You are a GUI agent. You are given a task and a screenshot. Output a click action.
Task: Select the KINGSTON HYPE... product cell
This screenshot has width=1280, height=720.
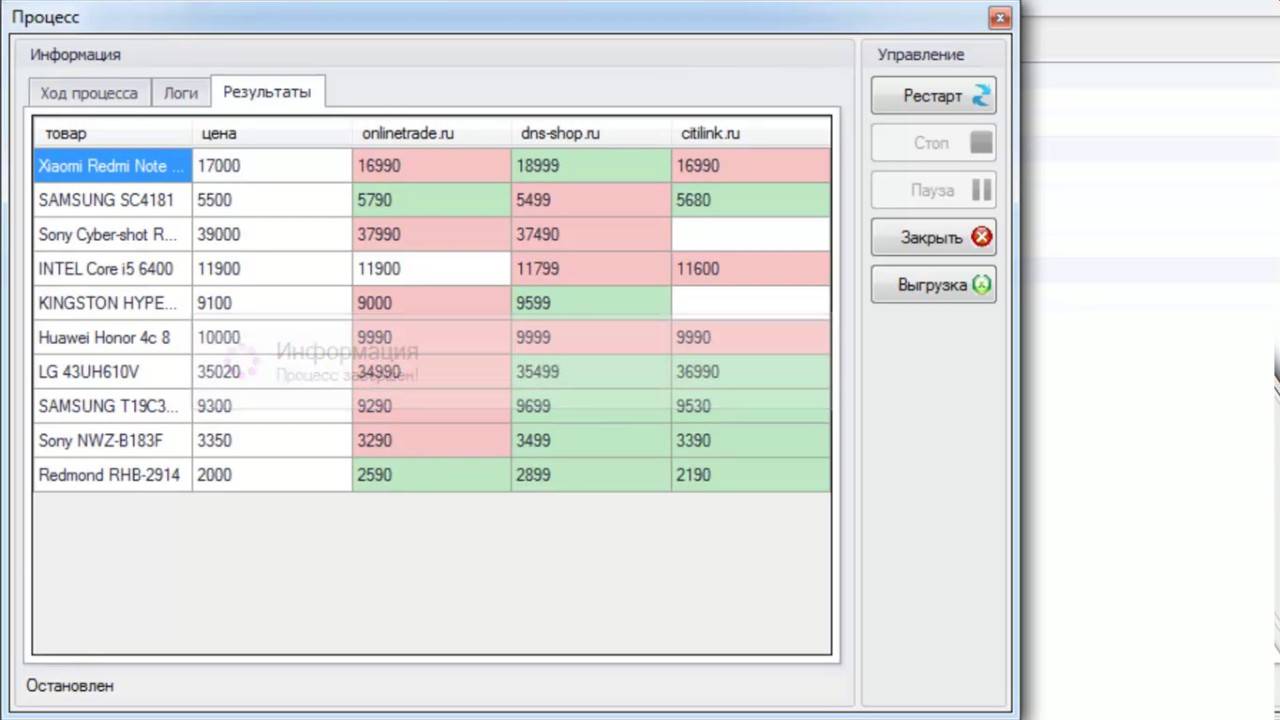pos(113,303)
